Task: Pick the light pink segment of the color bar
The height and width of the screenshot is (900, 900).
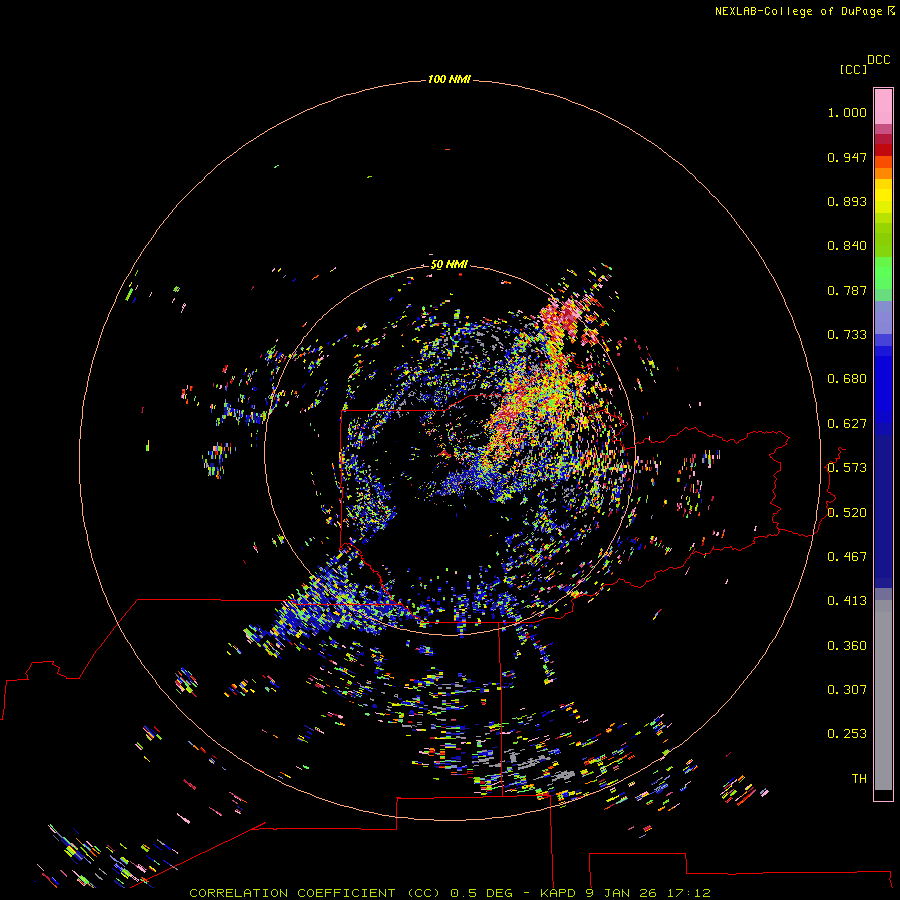Action: 883,107
